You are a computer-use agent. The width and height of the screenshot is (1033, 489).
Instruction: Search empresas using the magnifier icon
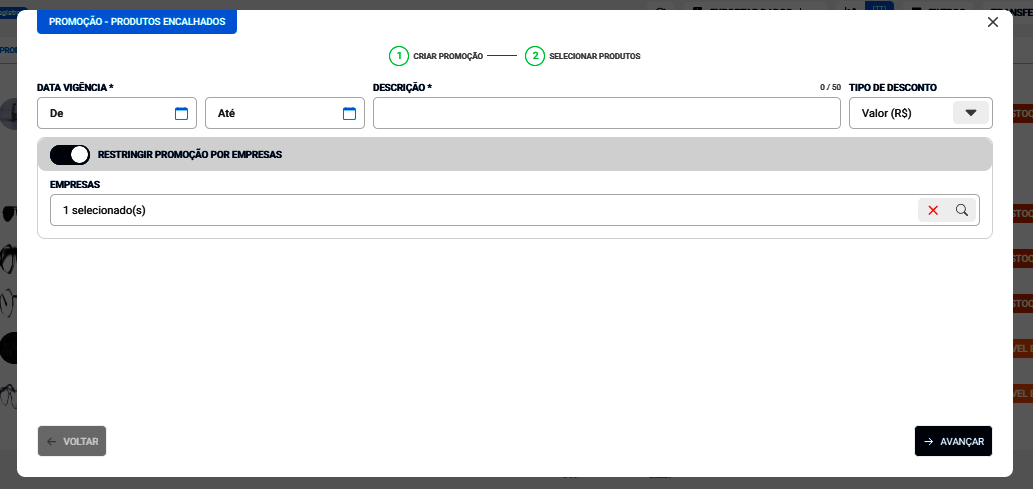point(962,210)
